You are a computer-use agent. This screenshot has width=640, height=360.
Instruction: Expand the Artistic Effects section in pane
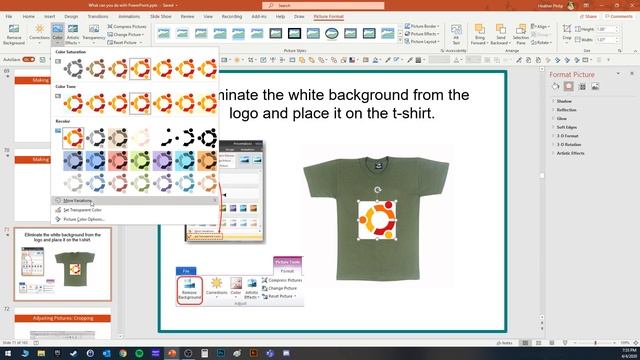coord(570,153)
